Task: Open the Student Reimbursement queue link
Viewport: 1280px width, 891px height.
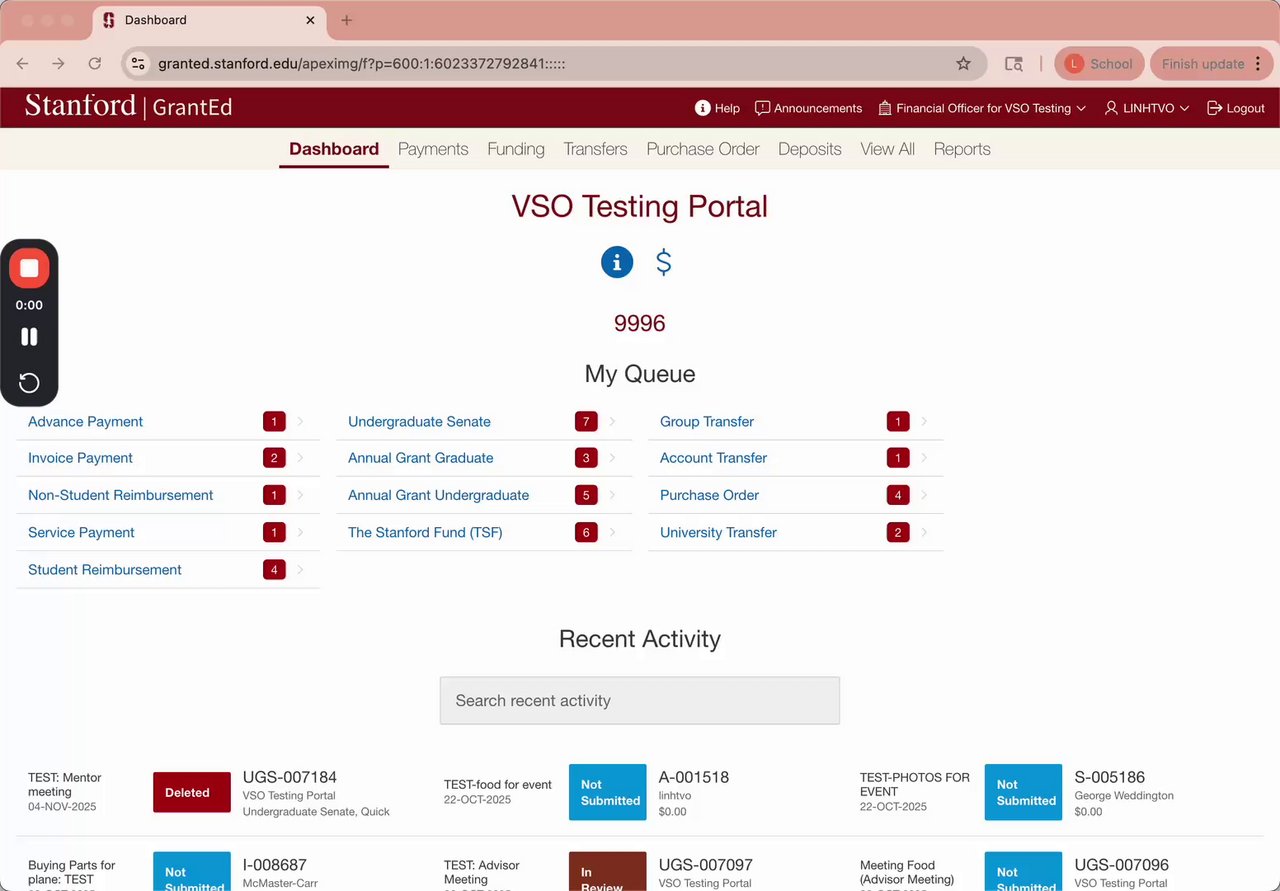Action: click(x=105, y=569)
